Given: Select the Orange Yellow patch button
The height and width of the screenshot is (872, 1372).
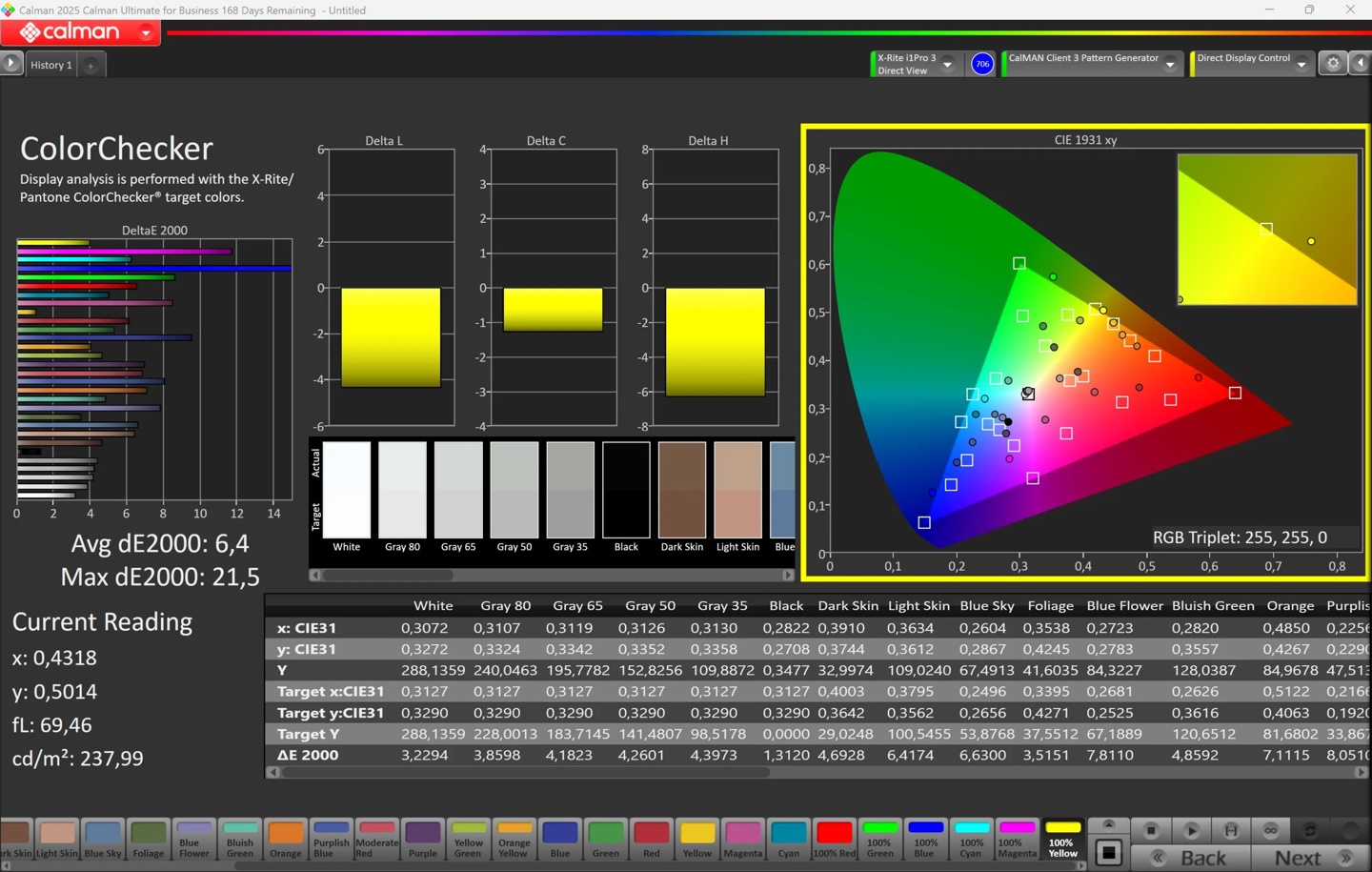Looking at the screenshot, I should tap(514, 839).
